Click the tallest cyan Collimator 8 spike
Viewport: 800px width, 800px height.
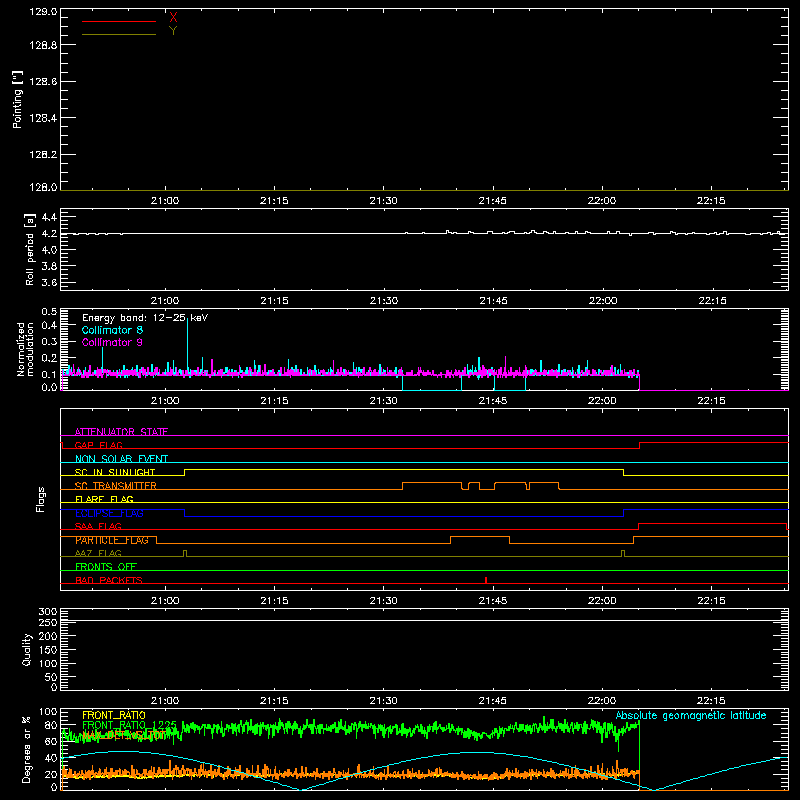187,343
